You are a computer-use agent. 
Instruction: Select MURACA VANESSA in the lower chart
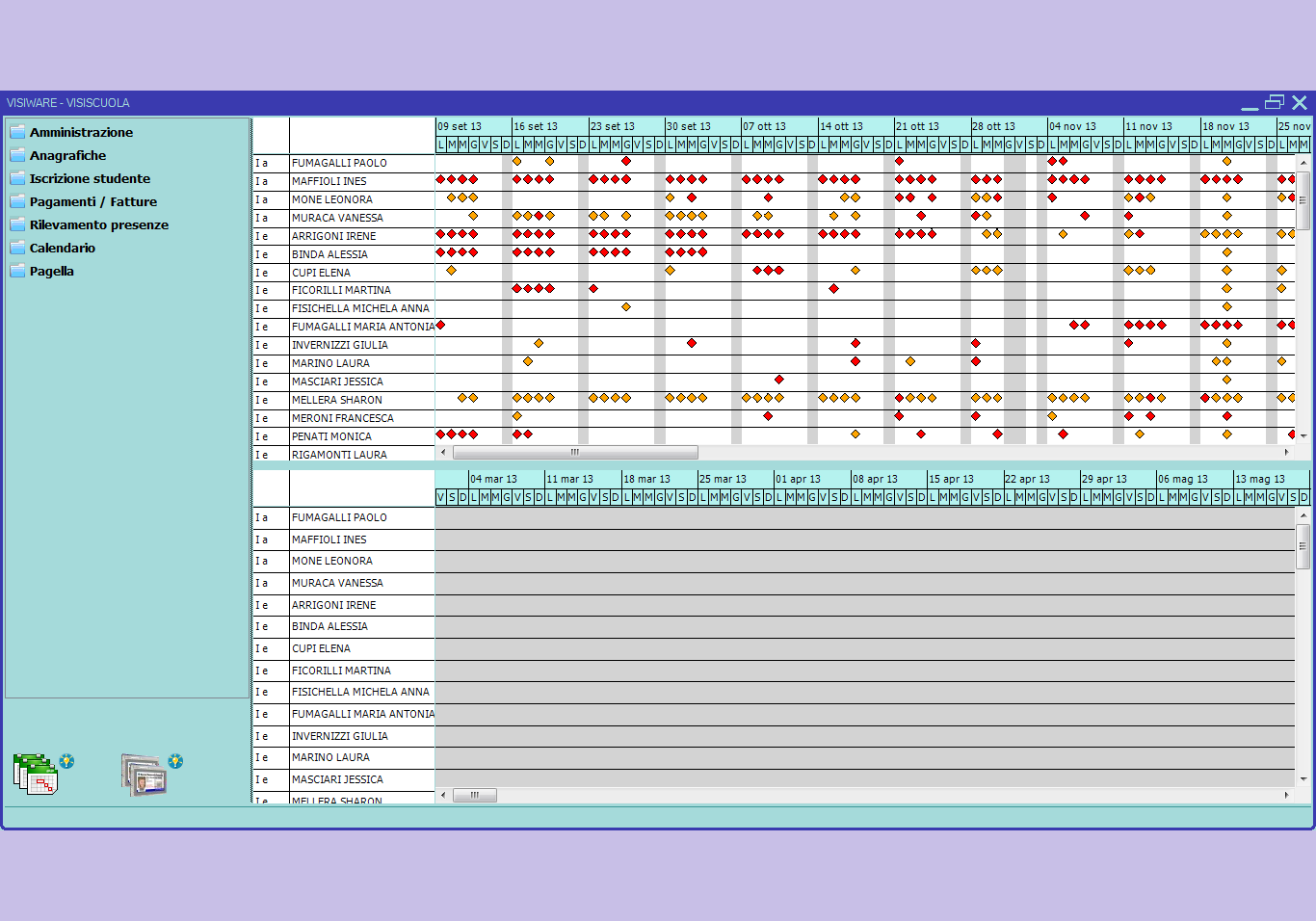337,583
